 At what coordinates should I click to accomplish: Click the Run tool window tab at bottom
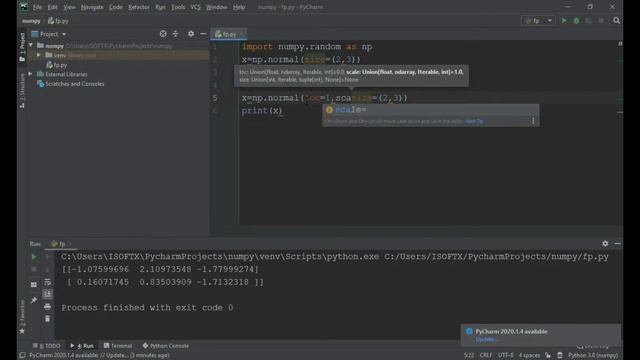pyautogui.click(x=82, y=346)
